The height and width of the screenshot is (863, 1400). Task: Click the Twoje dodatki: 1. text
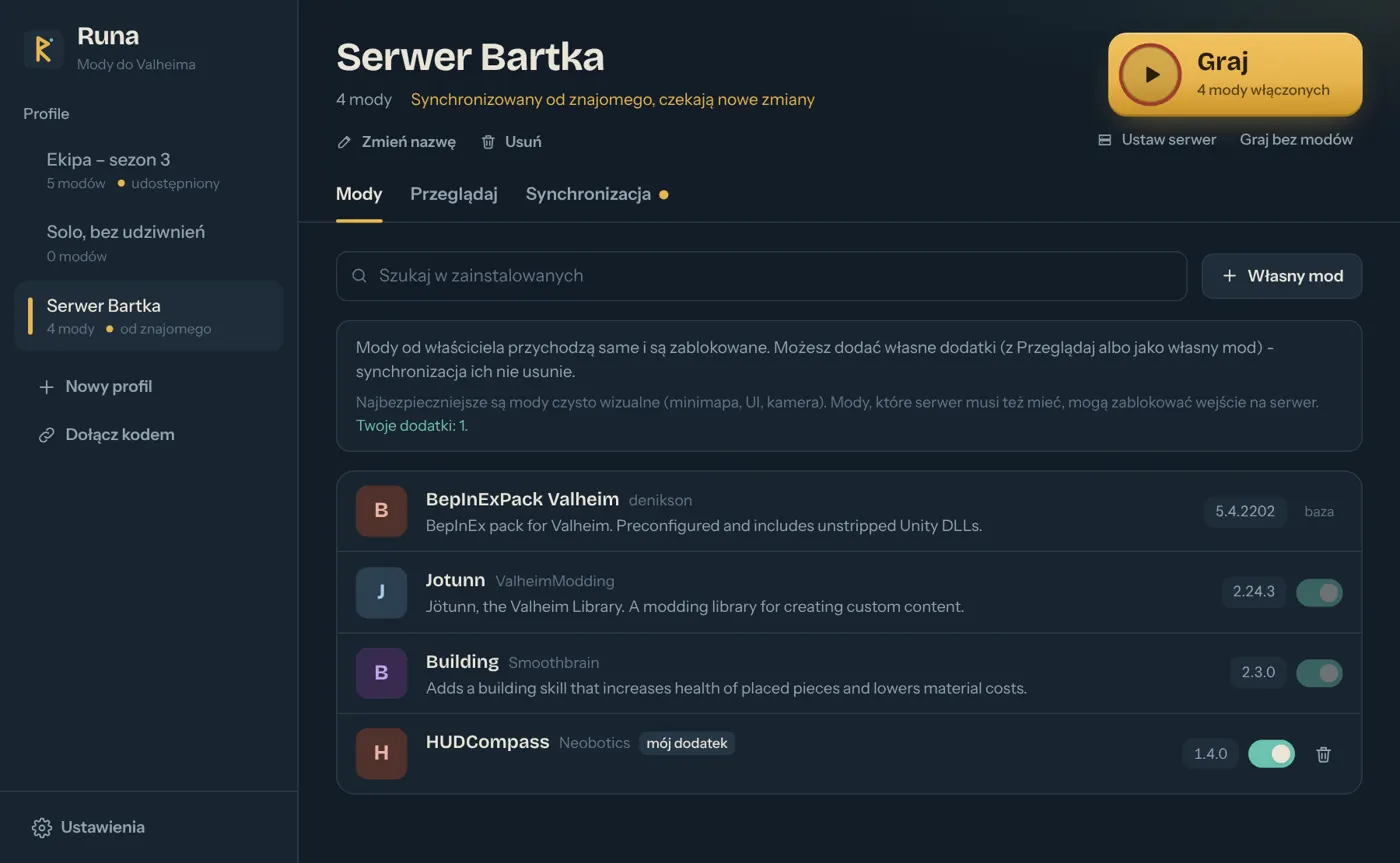click(412, 425)
